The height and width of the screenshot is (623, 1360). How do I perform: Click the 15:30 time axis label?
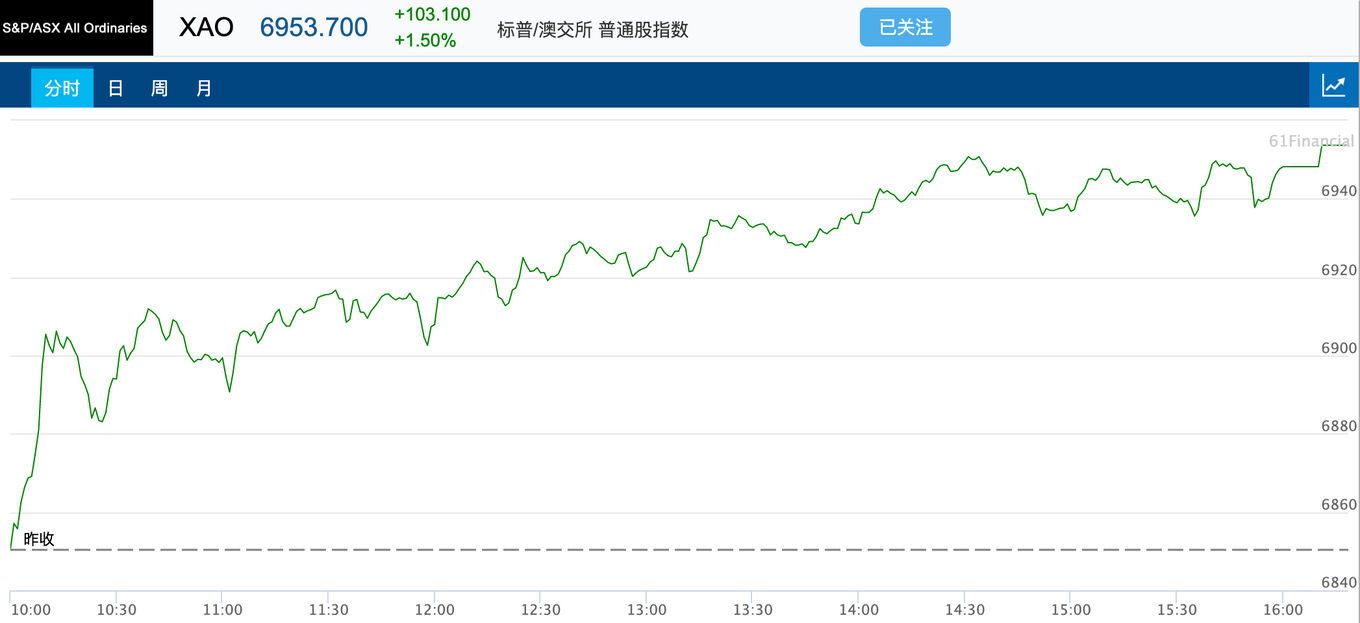point(1177,610)
